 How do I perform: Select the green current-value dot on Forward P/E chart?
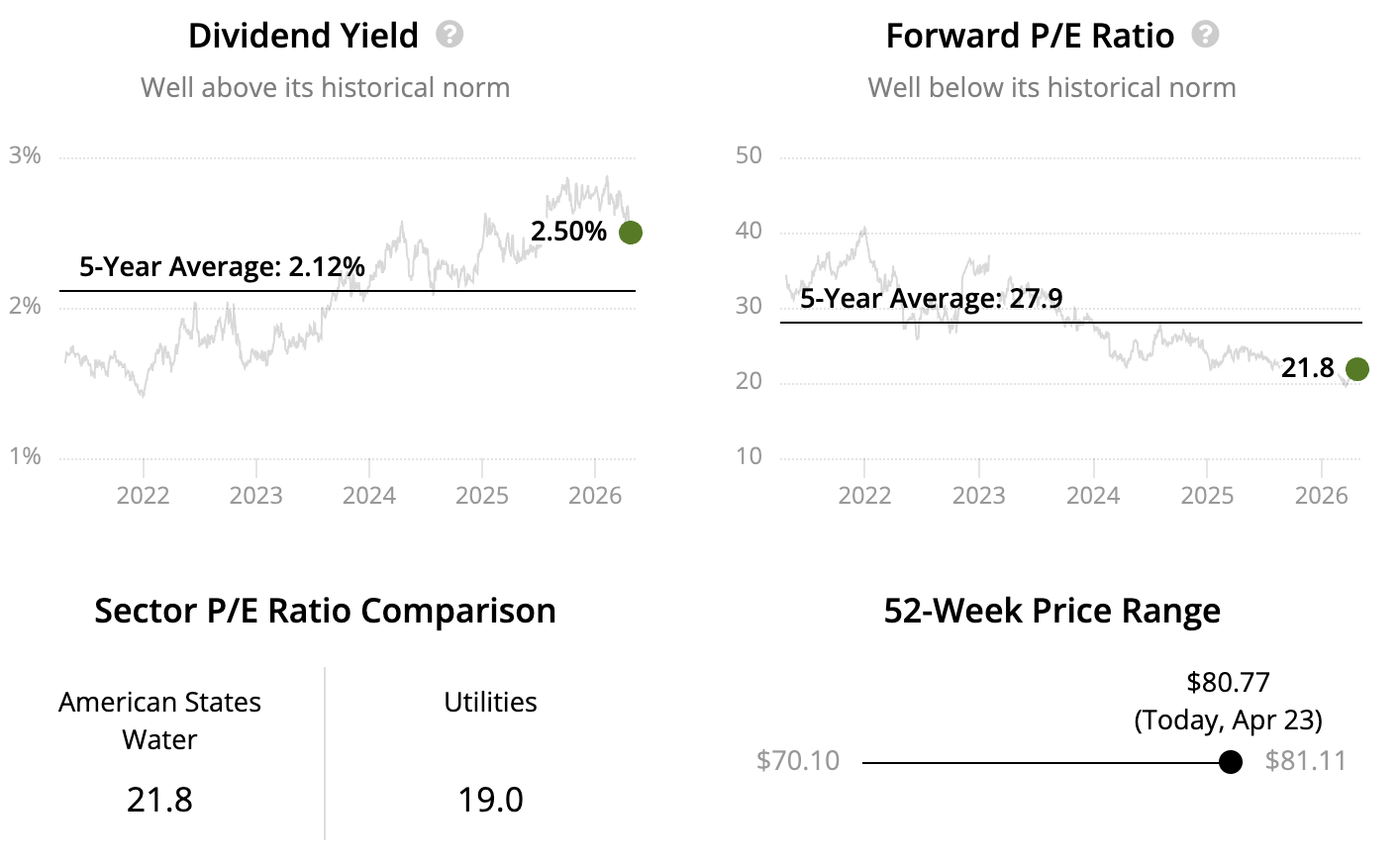1357,369
